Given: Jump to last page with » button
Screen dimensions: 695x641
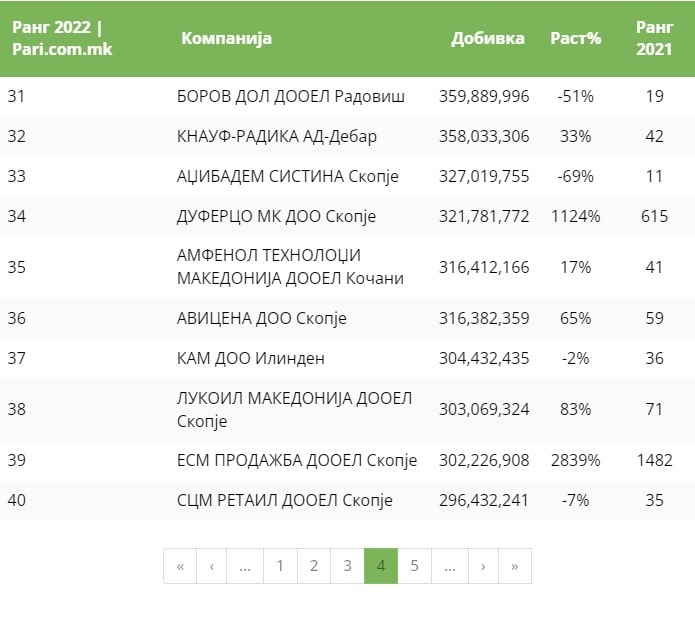Looking at the screenshot, I should [x=515, y=566].
